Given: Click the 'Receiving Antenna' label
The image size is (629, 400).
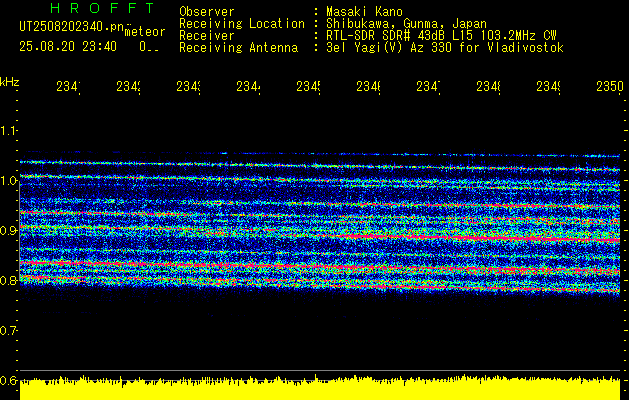Looking at the screenshot, I should [238, 48].
